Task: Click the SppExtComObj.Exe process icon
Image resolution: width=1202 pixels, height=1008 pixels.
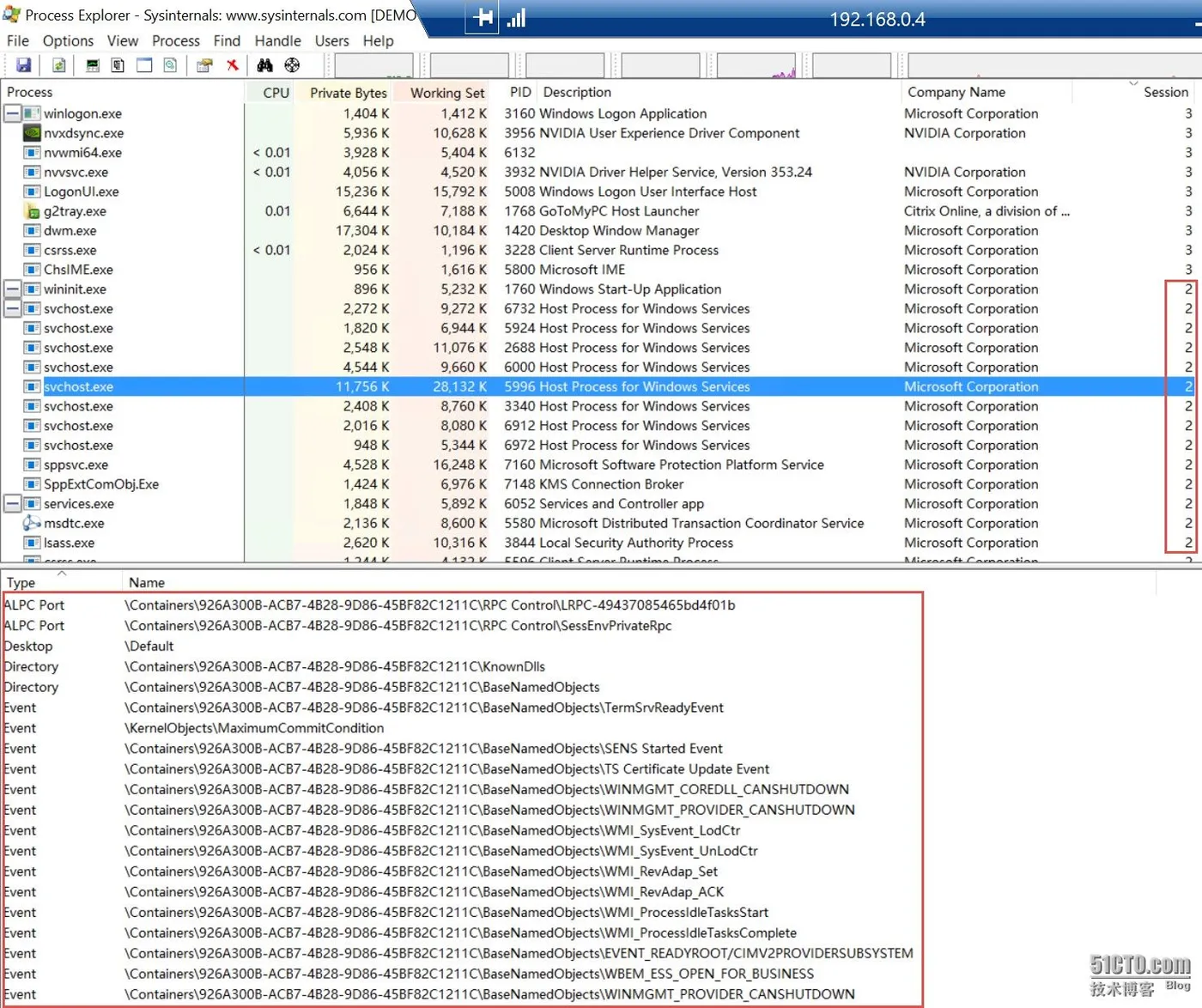Action: [x=32, y=484]
